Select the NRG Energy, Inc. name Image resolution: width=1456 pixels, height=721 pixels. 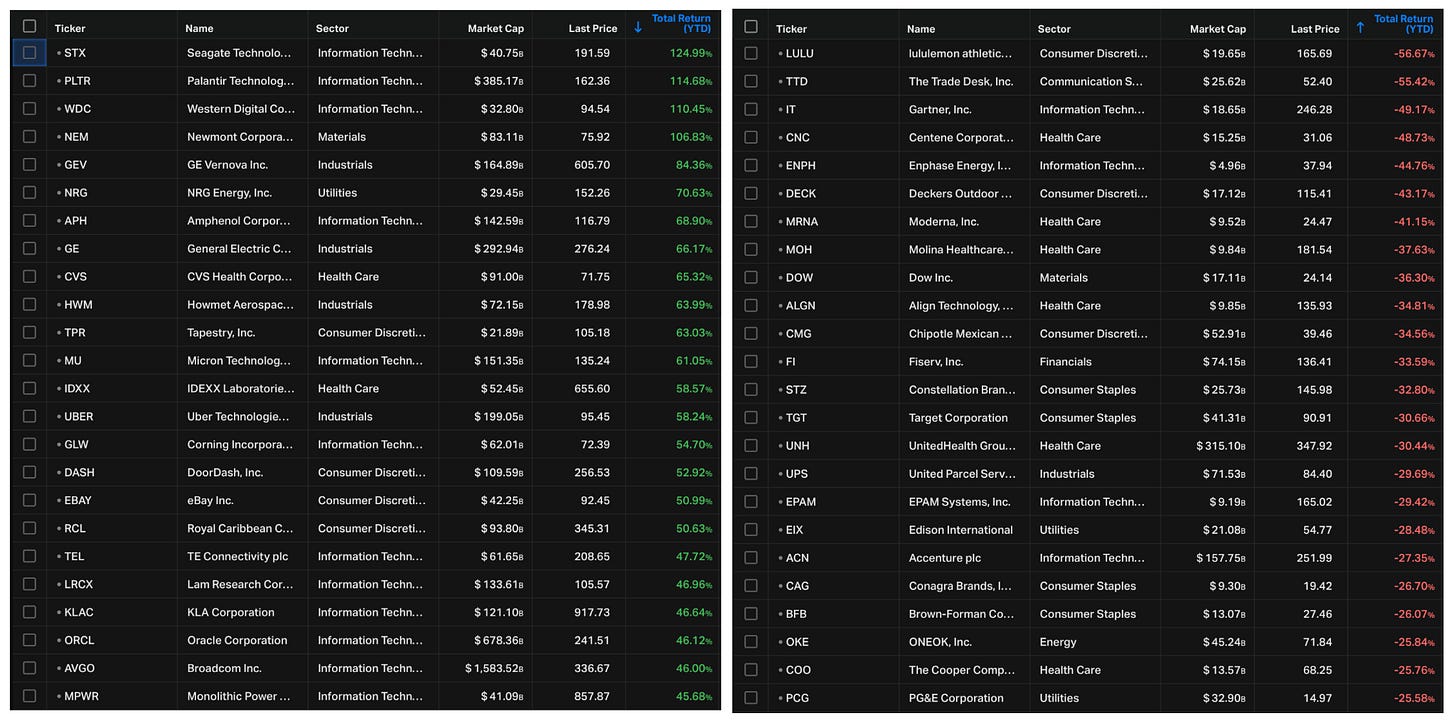click(229, 192)
